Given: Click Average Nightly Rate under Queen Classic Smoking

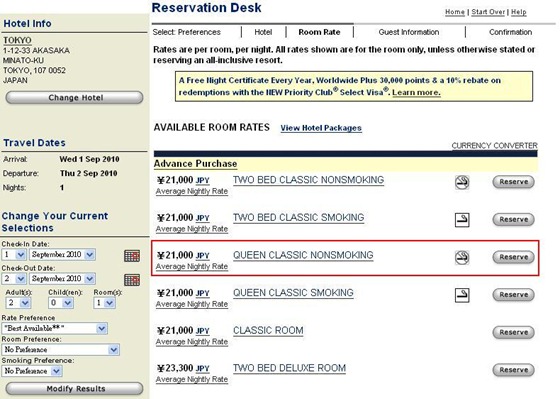Looking at the screenshot, I should 192,304.
